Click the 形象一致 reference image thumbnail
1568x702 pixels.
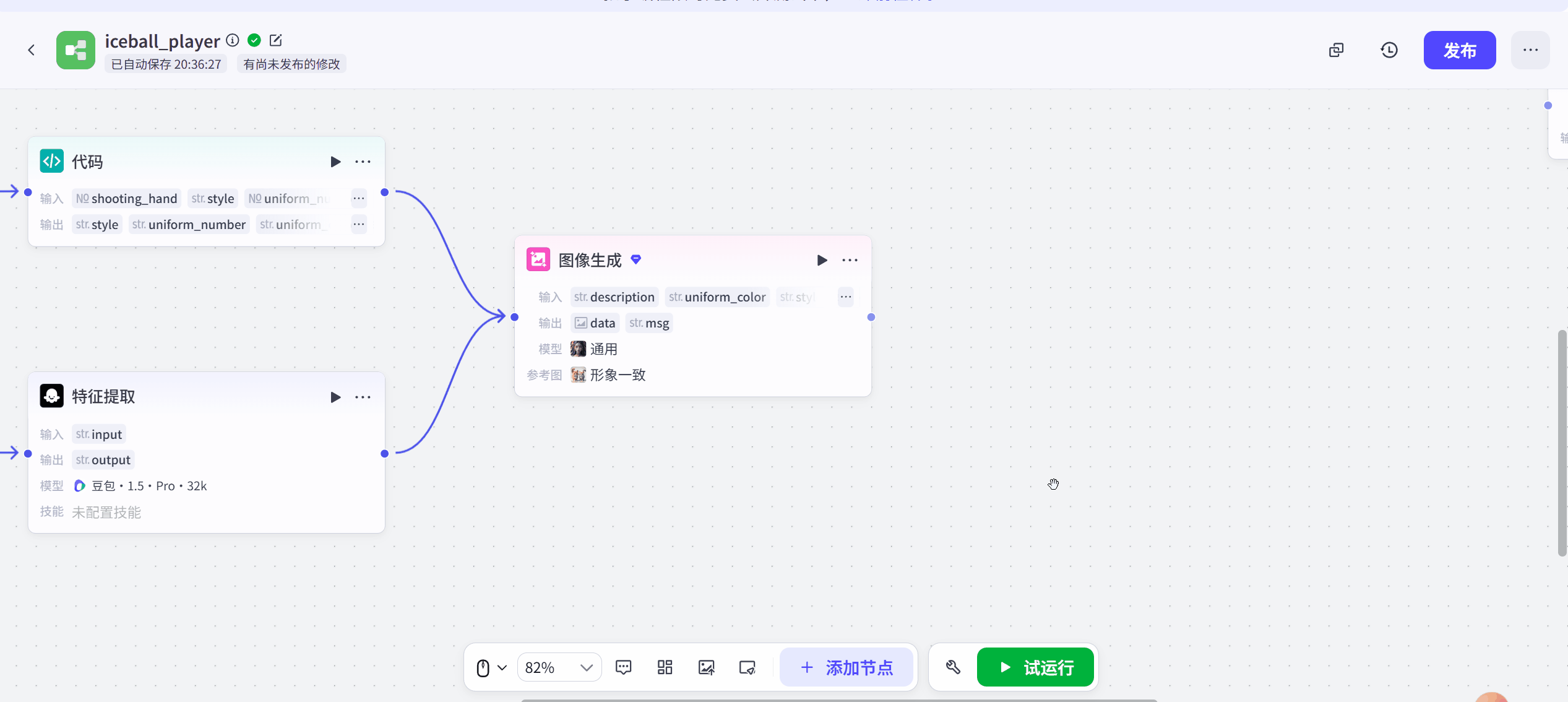click(578, 375)
